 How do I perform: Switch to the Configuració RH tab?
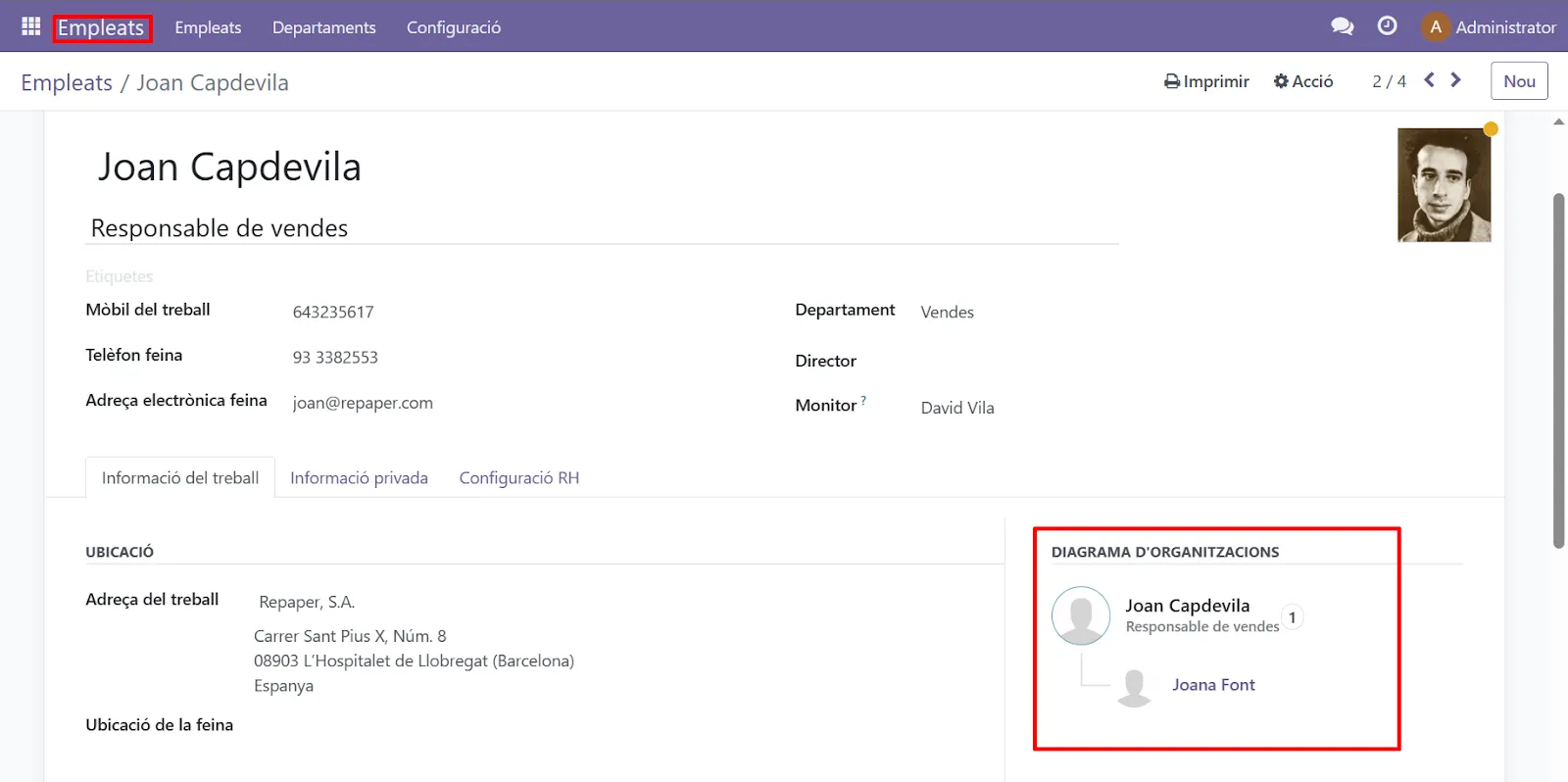[518, 478]
